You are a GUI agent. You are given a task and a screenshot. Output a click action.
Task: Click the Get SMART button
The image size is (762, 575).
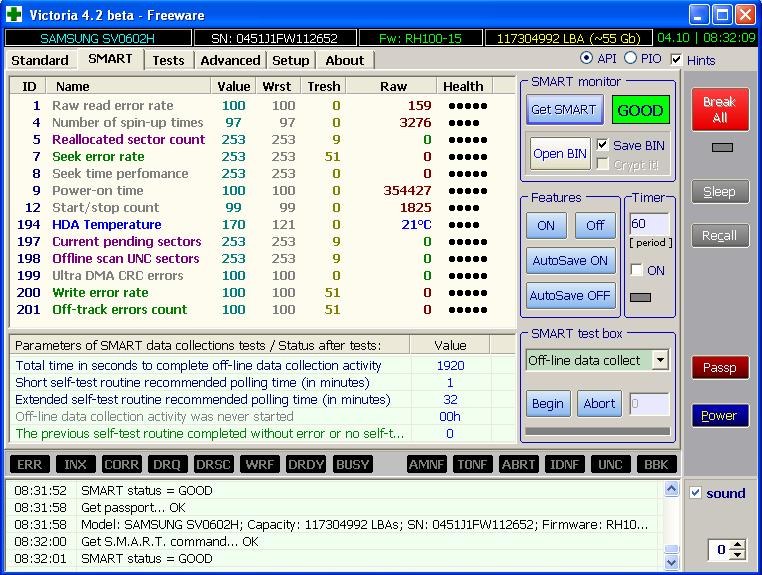(x=564, y=110)
